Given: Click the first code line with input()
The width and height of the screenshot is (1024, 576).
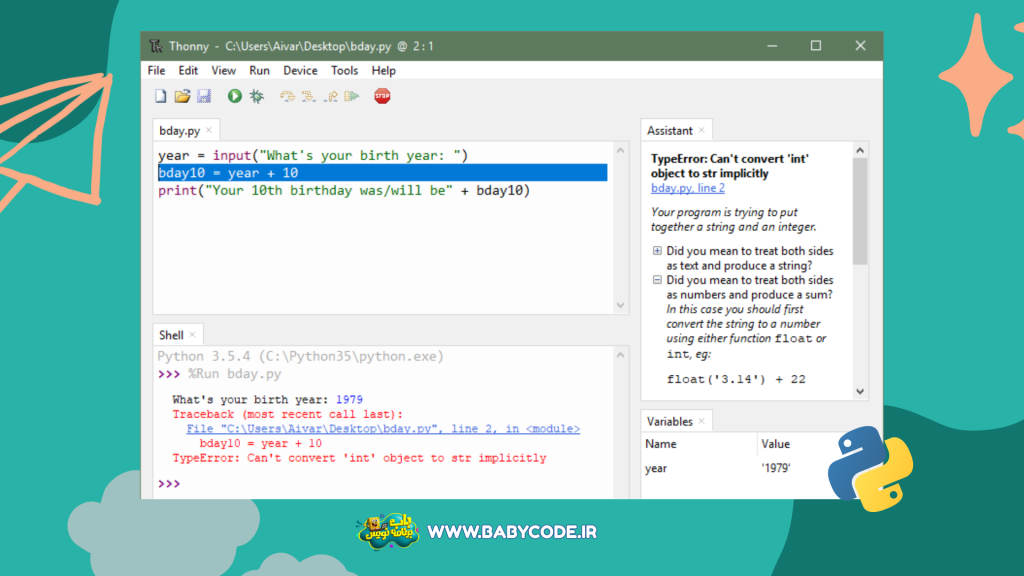Looking at the screenshot, I should click(313, 155).
